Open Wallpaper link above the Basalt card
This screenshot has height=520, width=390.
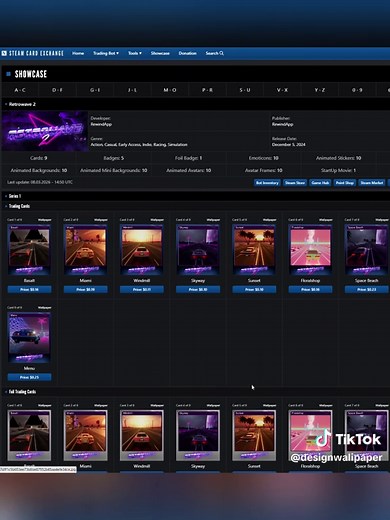[x=45, y=220]
